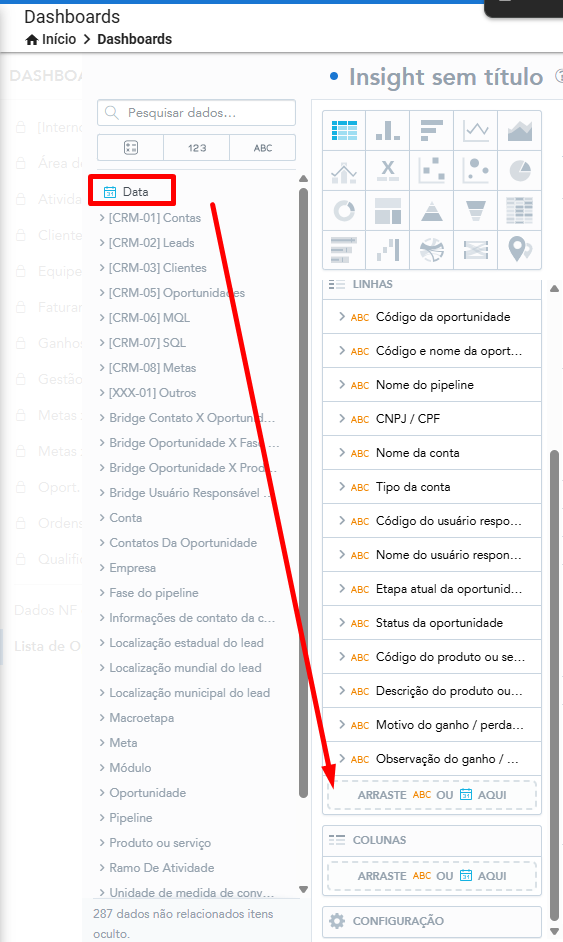Screen dimensions: 563x942
Task: Open the Produto ou serviço folder
Action: [x=155, y=843]
